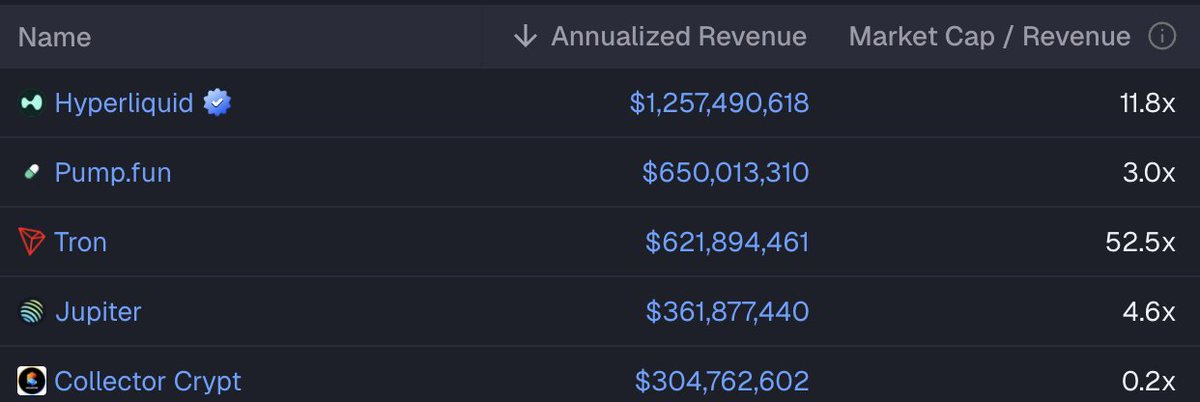Sort table by Annualized Revenue header

pos(679,37)
